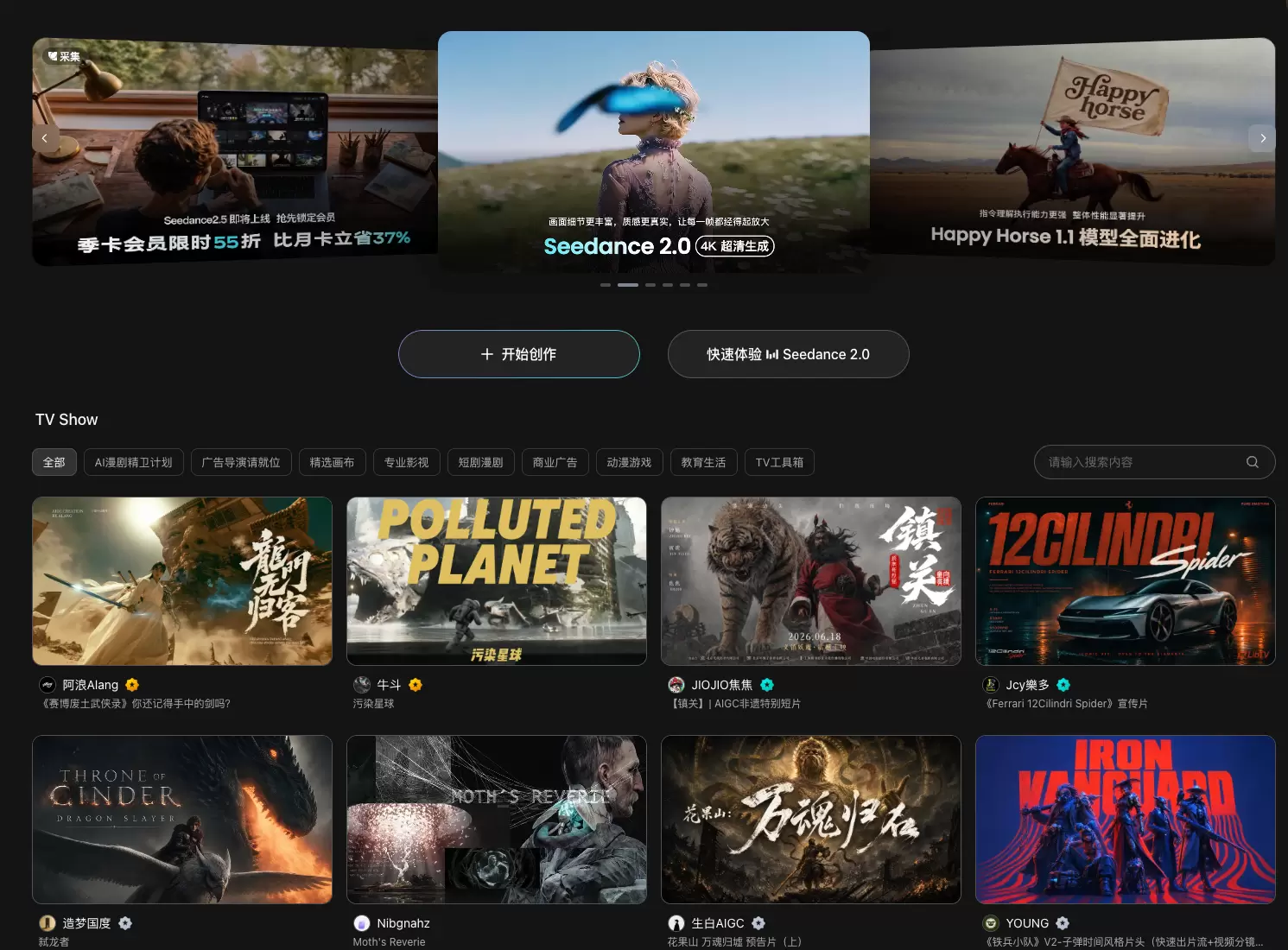Viewport: 1288px width, 950px height.
Task: Click the badge next to Jcy樂多
Action: click(x=1063, y=685)
